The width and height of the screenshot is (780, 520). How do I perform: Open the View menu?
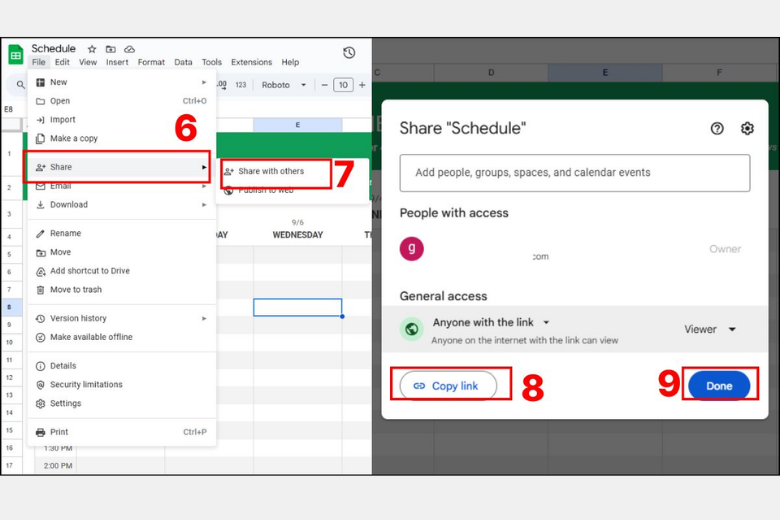coord(88,62)
